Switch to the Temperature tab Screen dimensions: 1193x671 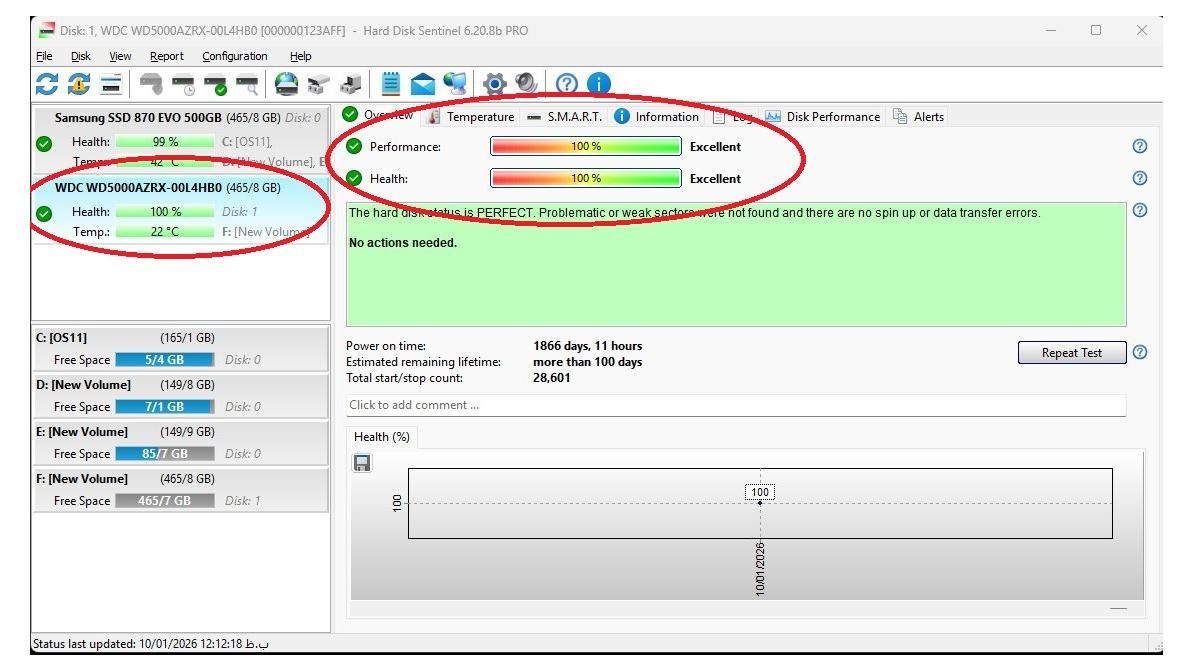(471, 117)
